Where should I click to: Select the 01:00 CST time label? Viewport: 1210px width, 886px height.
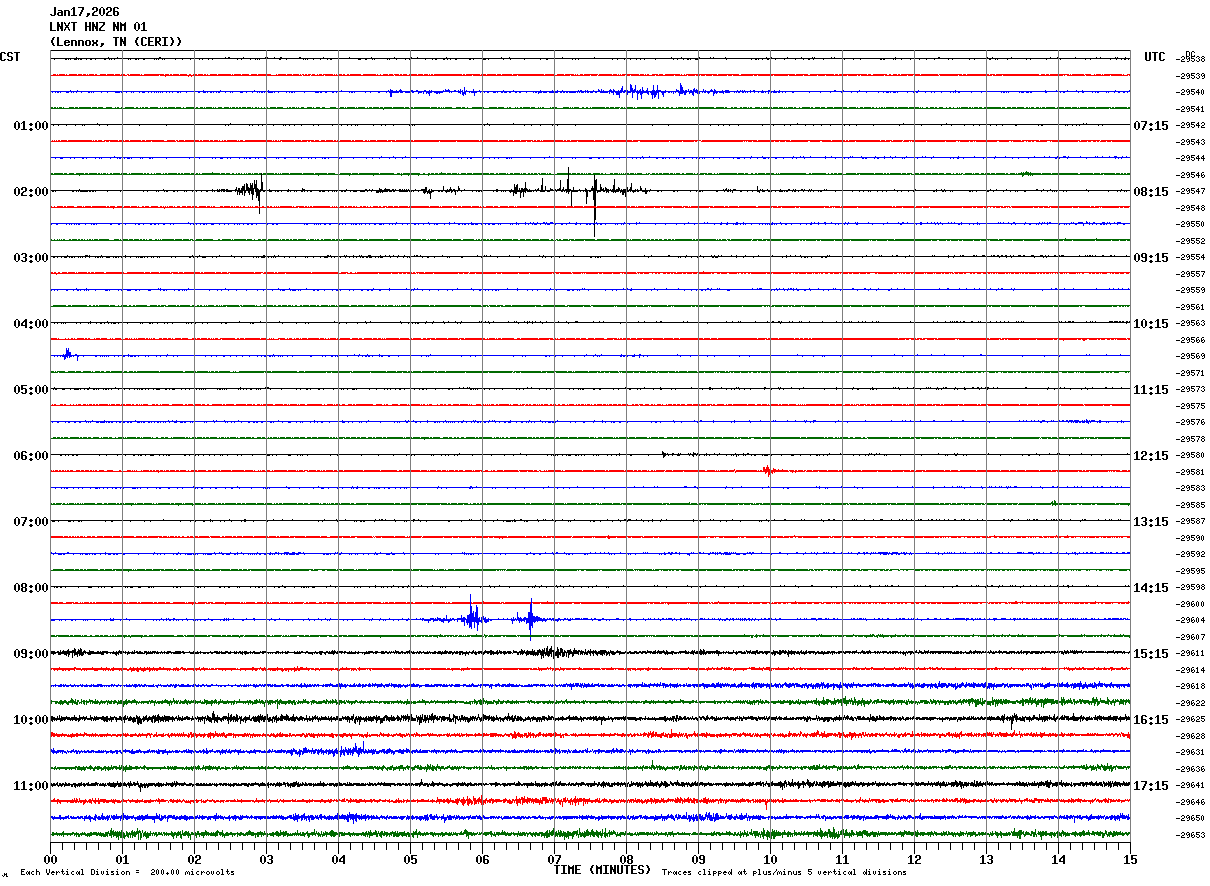tap(31, 126)
